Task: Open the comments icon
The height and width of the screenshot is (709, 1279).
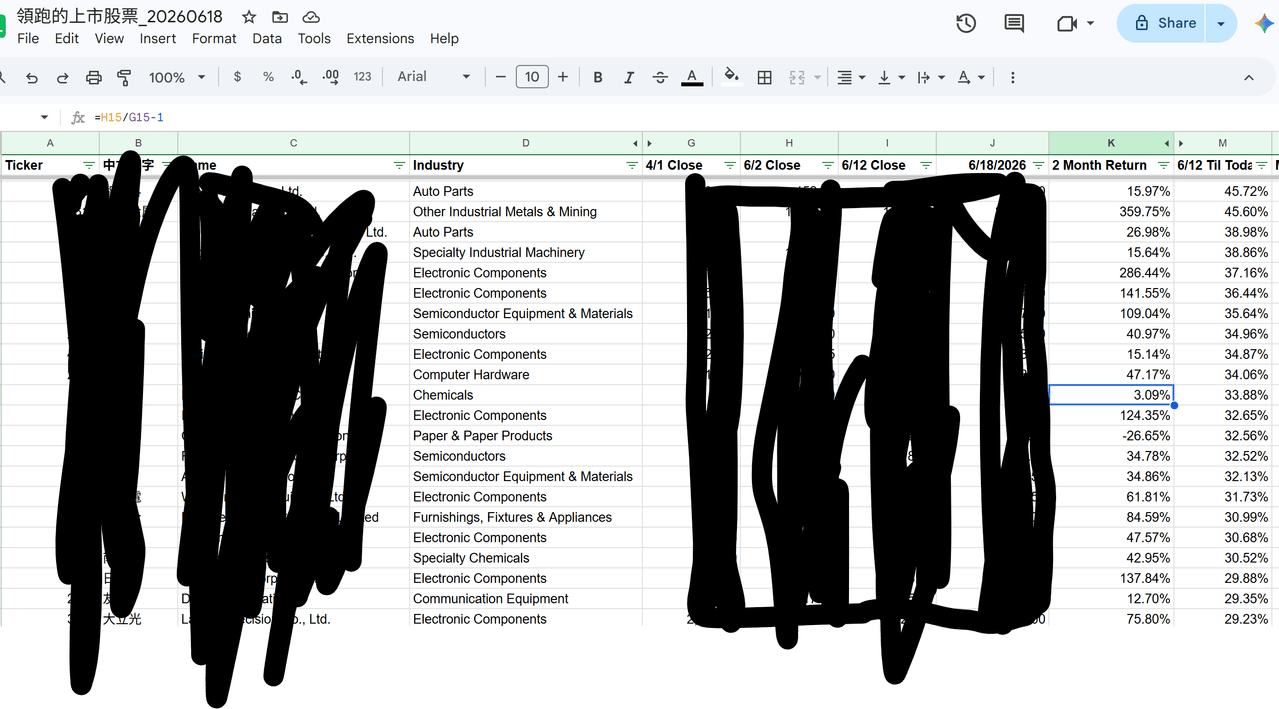Action: coord(1014,23)
